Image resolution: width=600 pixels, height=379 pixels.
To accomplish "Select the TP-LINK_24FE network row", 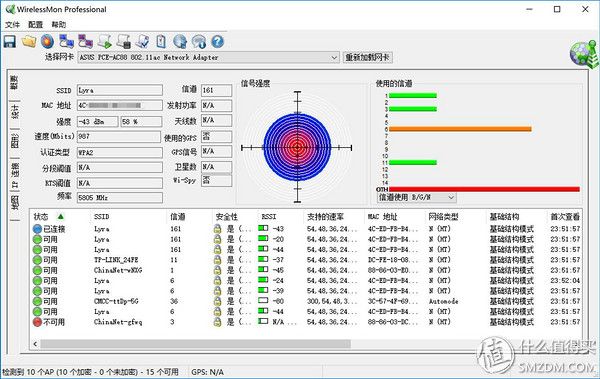I will pyautogui.click(x=306, y=260).
